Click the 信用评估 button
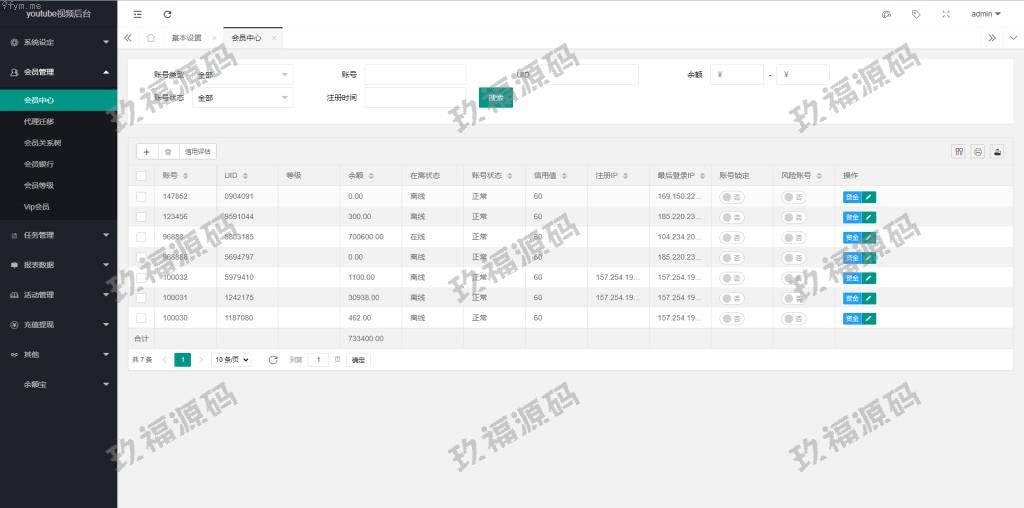Viewport: 1024px width, 508px height. click(x=198, y=151)
